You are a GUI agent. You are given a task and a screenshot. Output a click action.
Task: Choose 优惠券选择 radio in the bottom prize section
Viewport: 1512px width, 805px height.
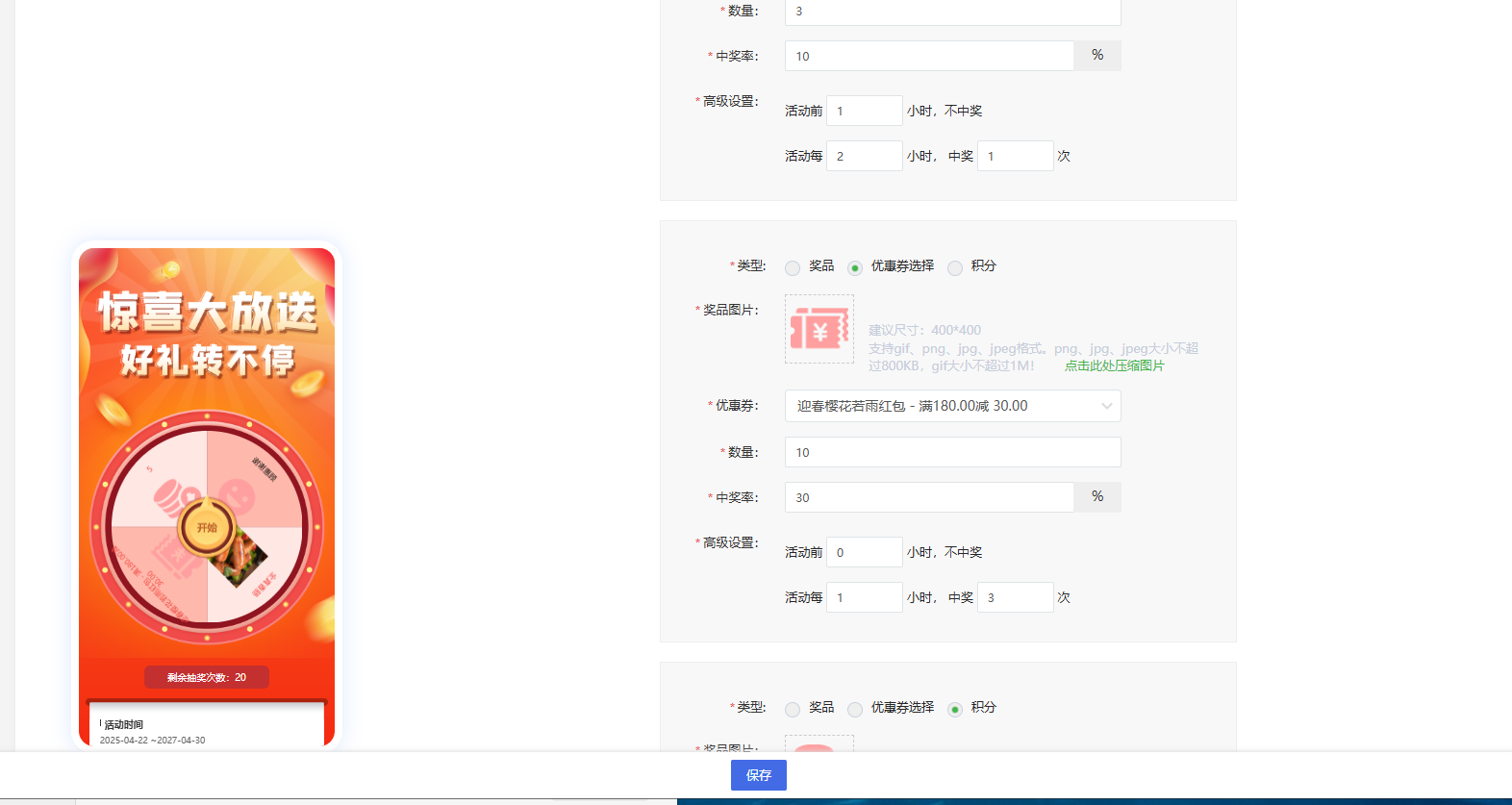pyautogui.click(x=855, y=709)
